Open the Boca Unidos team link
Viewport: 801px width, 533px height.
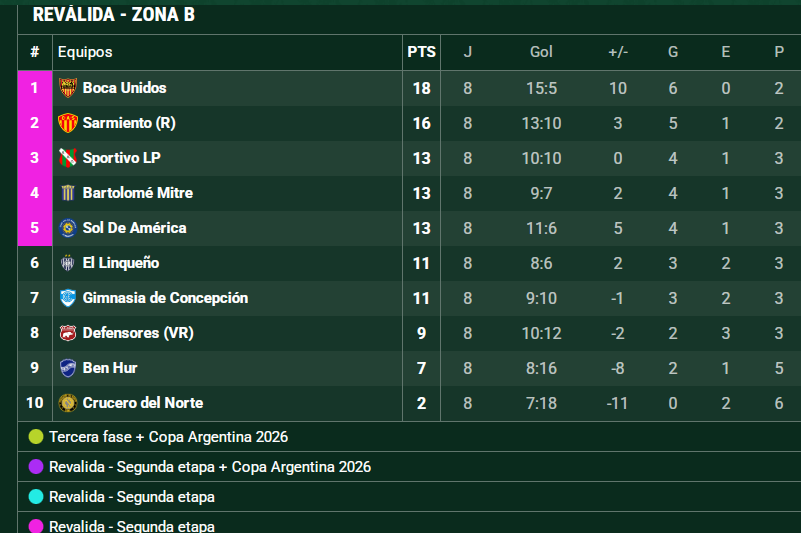tap(124, 88)
